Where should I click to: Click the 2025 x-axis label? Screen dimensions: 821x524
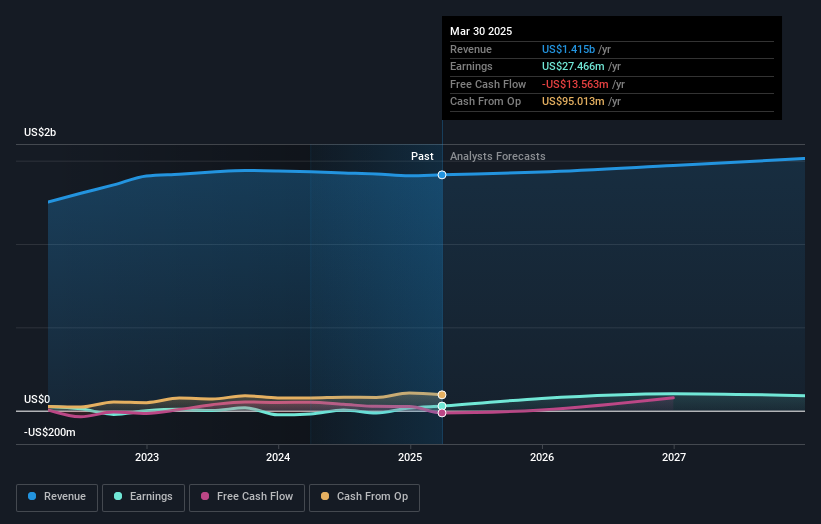coord(410,457)
